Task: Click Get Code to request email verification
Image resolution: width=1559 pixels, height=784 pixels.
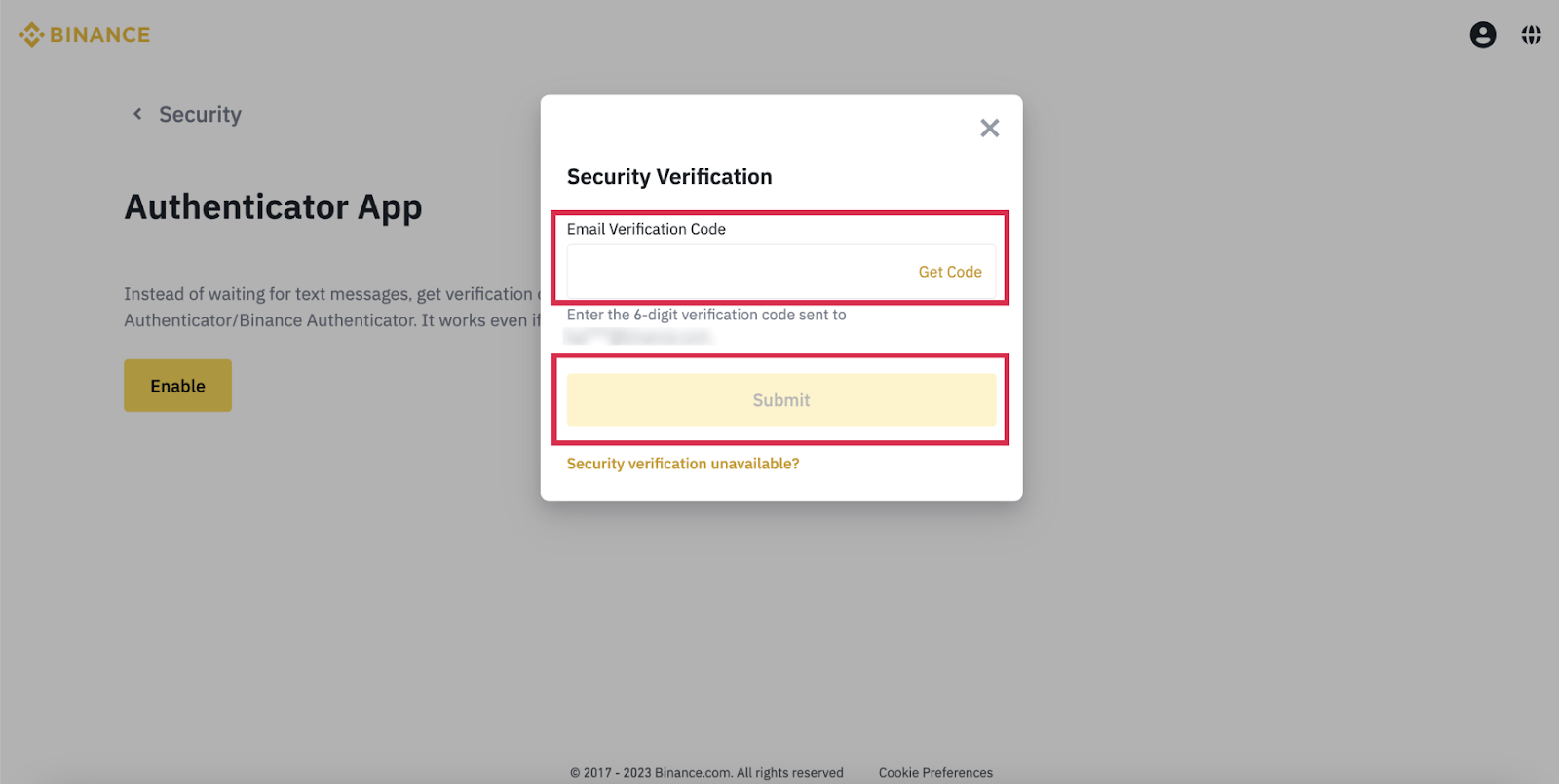Action: pos(950,272)
